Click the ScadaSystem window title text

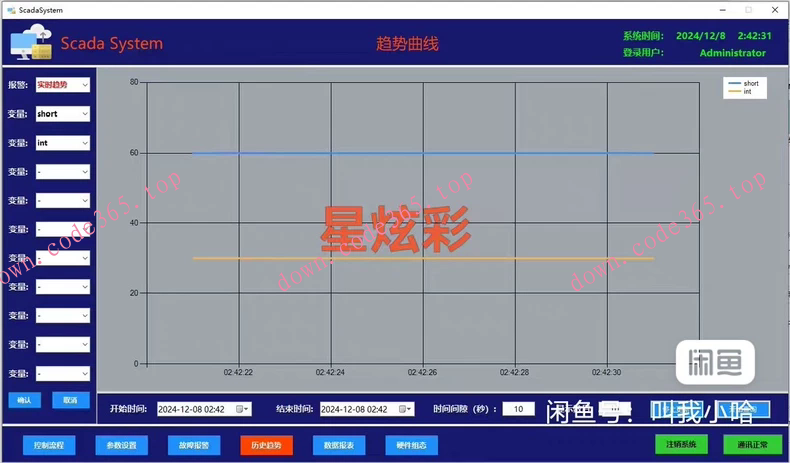(41, 10)
